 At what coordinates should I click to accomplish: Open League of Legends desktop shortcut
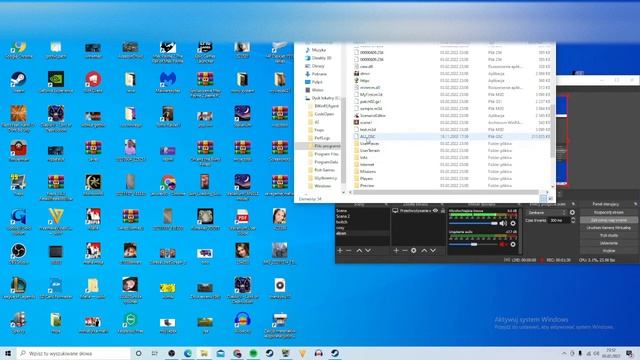pyautogui.click(x=18, y=288)
